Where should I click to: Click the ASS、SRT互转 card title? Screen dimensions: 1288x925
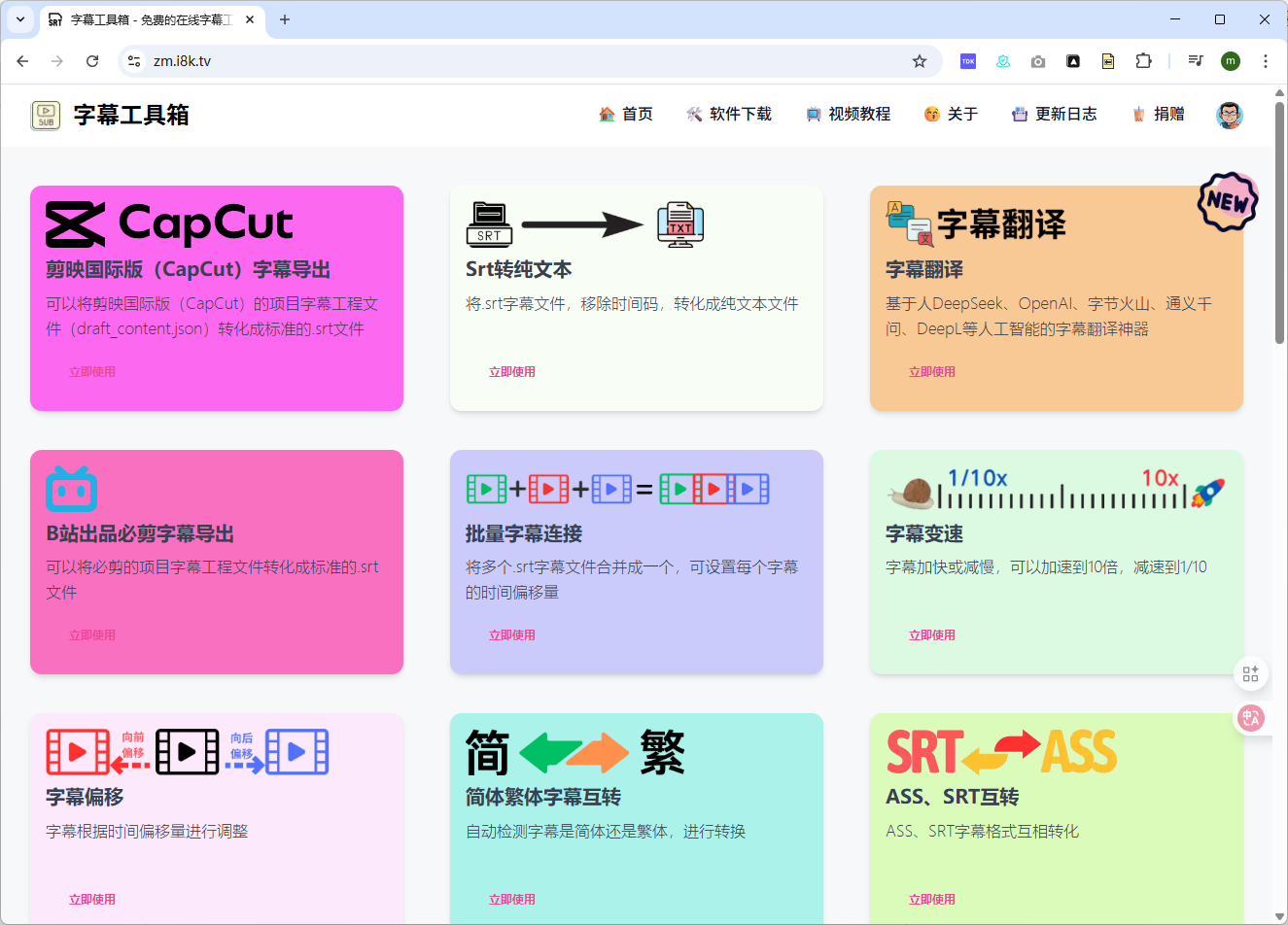953,797
